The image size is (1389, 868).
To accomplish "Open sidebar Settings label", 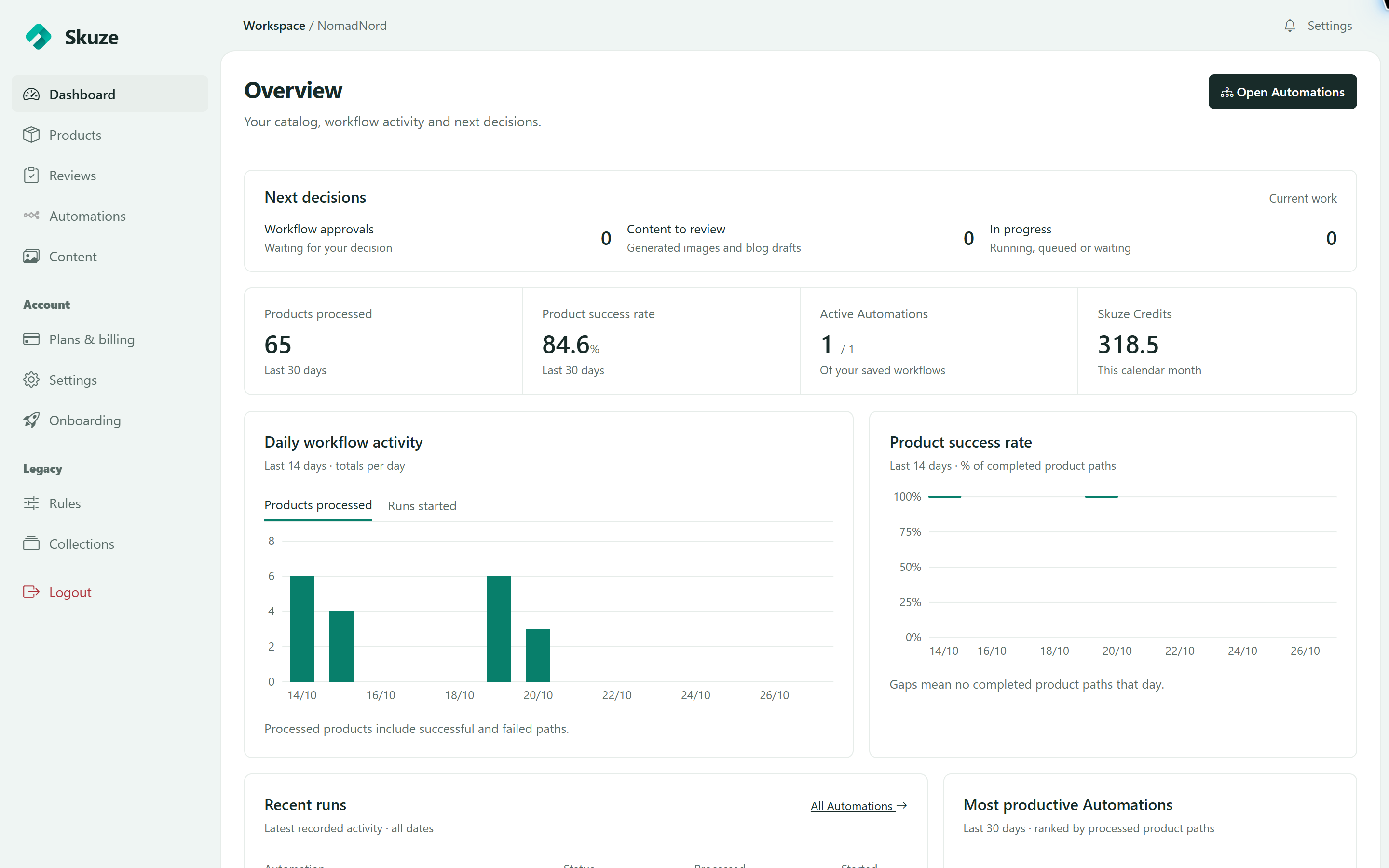I will [73, 380].
